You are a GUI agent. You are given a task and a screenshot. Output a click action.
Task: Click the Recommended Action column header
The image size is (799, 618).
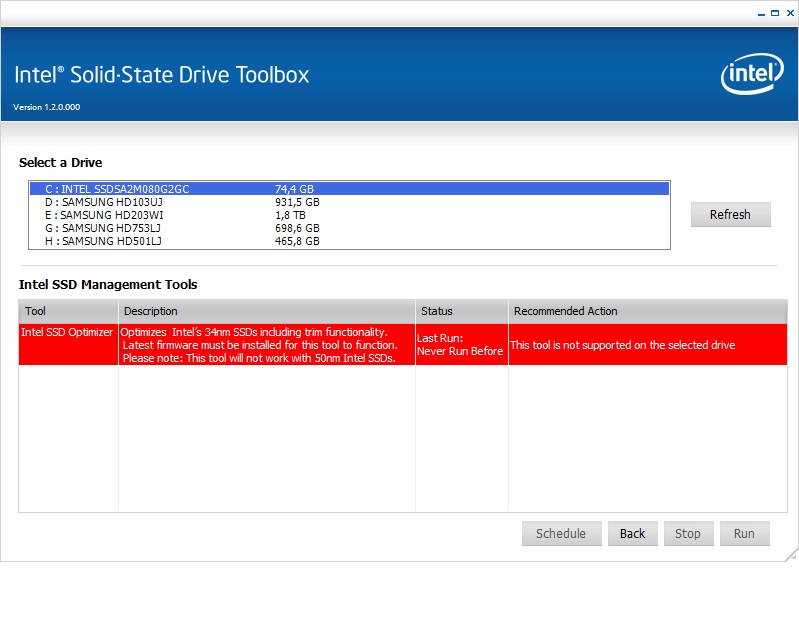(x=648, y=311)
